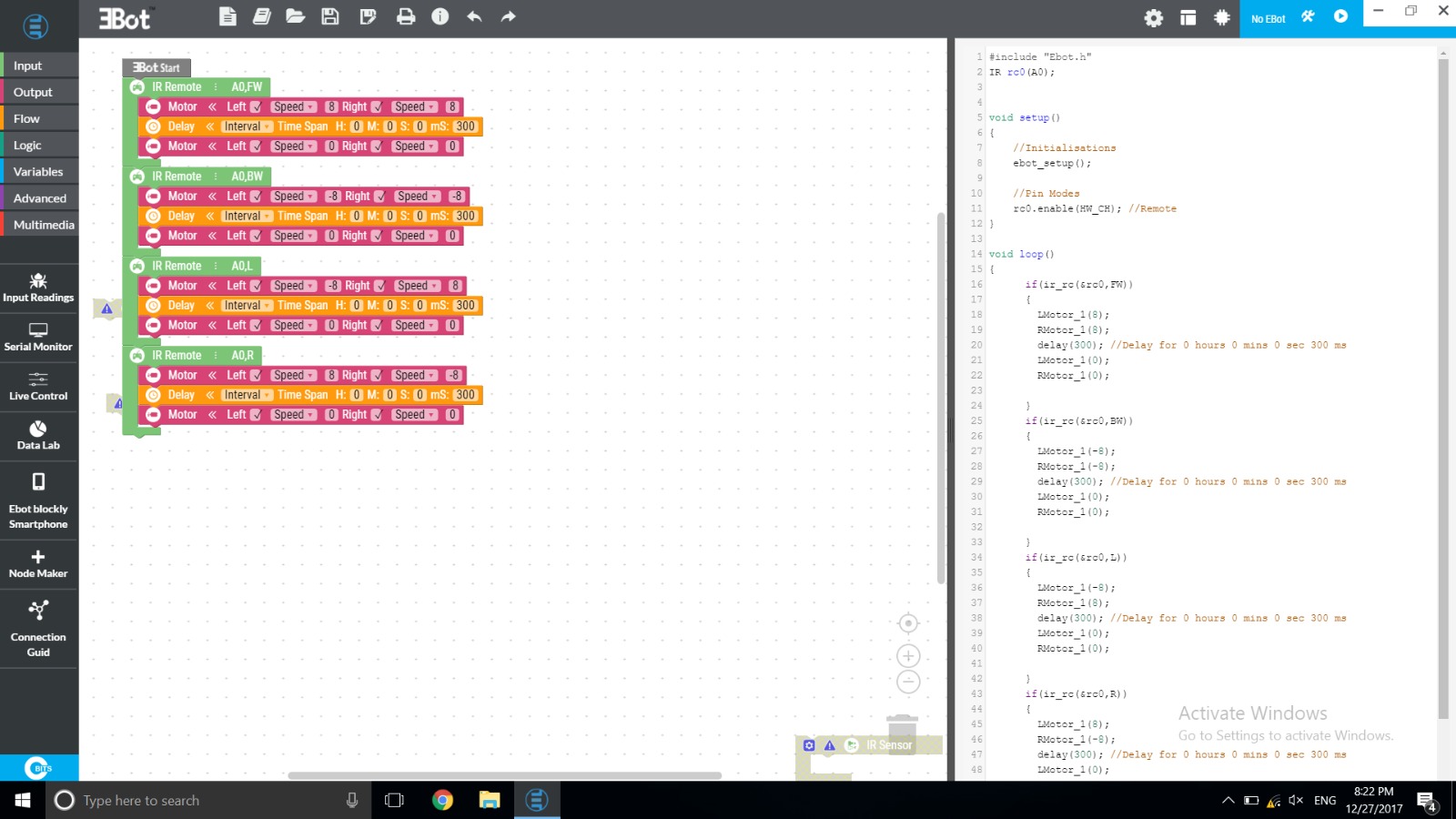Select the EBot Start block header

point(157,67)
